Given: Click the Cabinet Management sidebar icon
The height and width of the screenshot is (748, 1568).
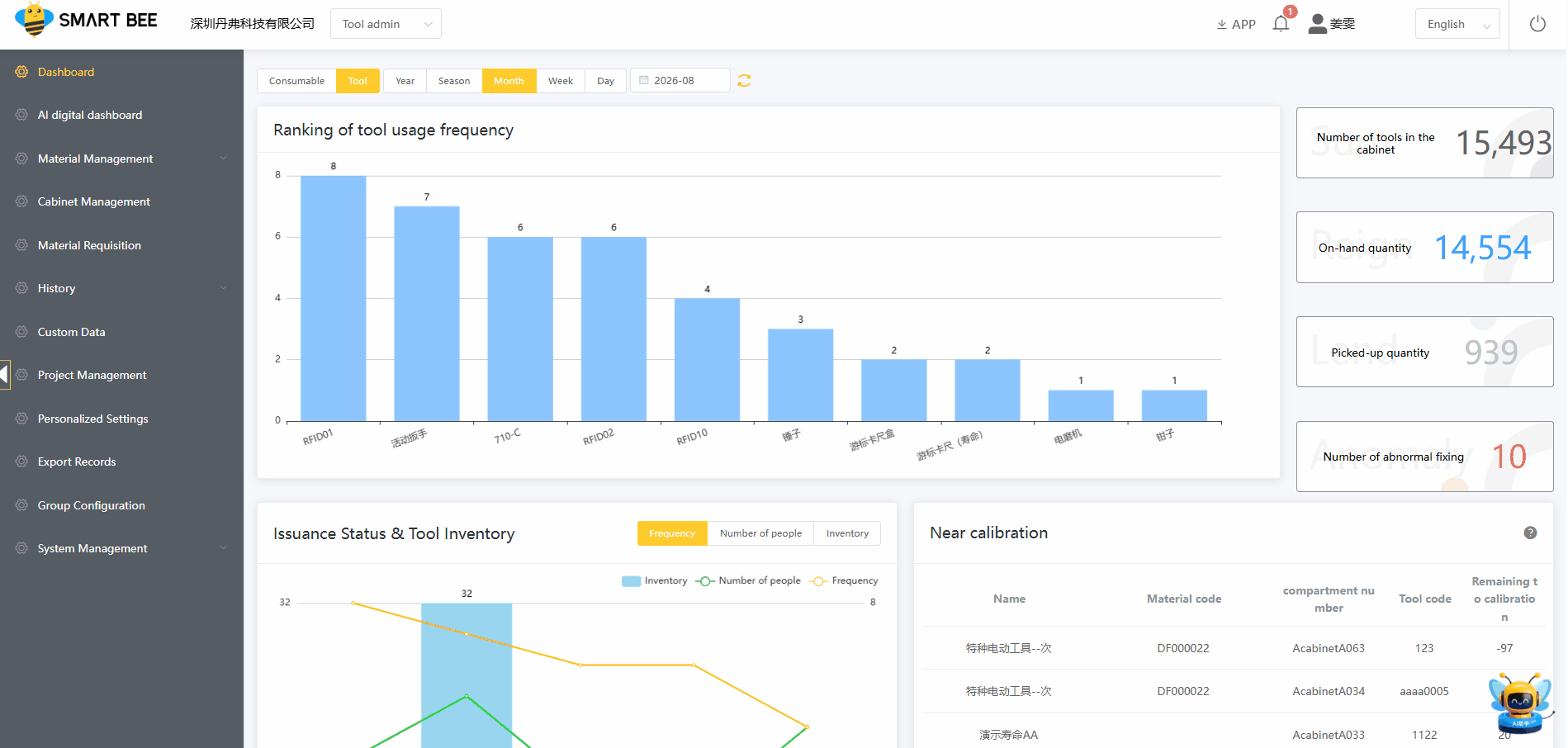Looking at the screenshot, I should (21, 201).
